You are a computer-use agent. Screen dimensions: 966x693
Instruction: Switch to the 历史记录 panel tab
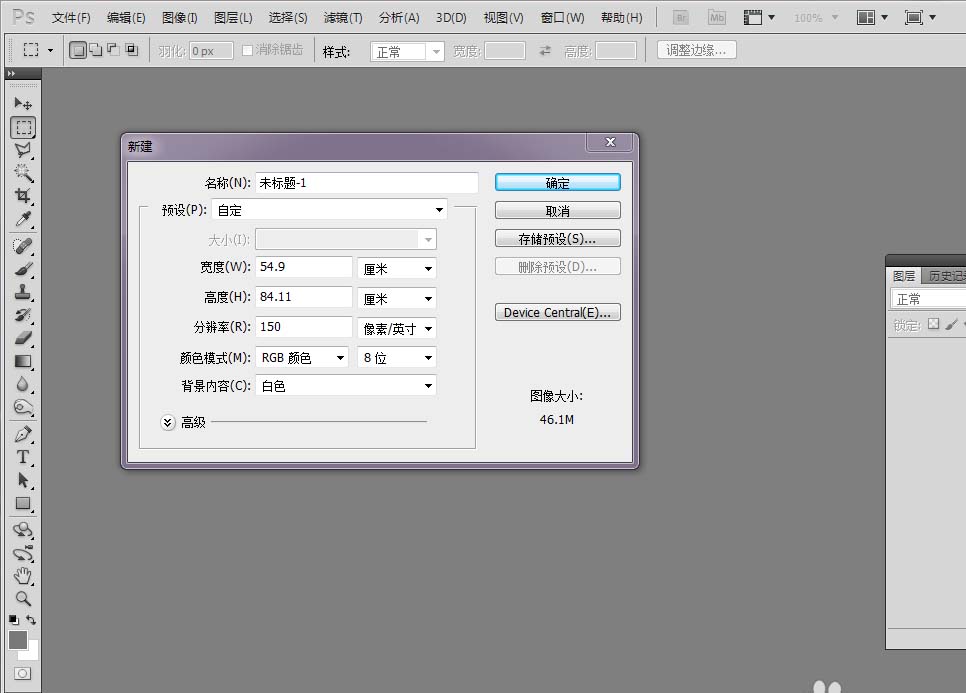pos(944,275)
